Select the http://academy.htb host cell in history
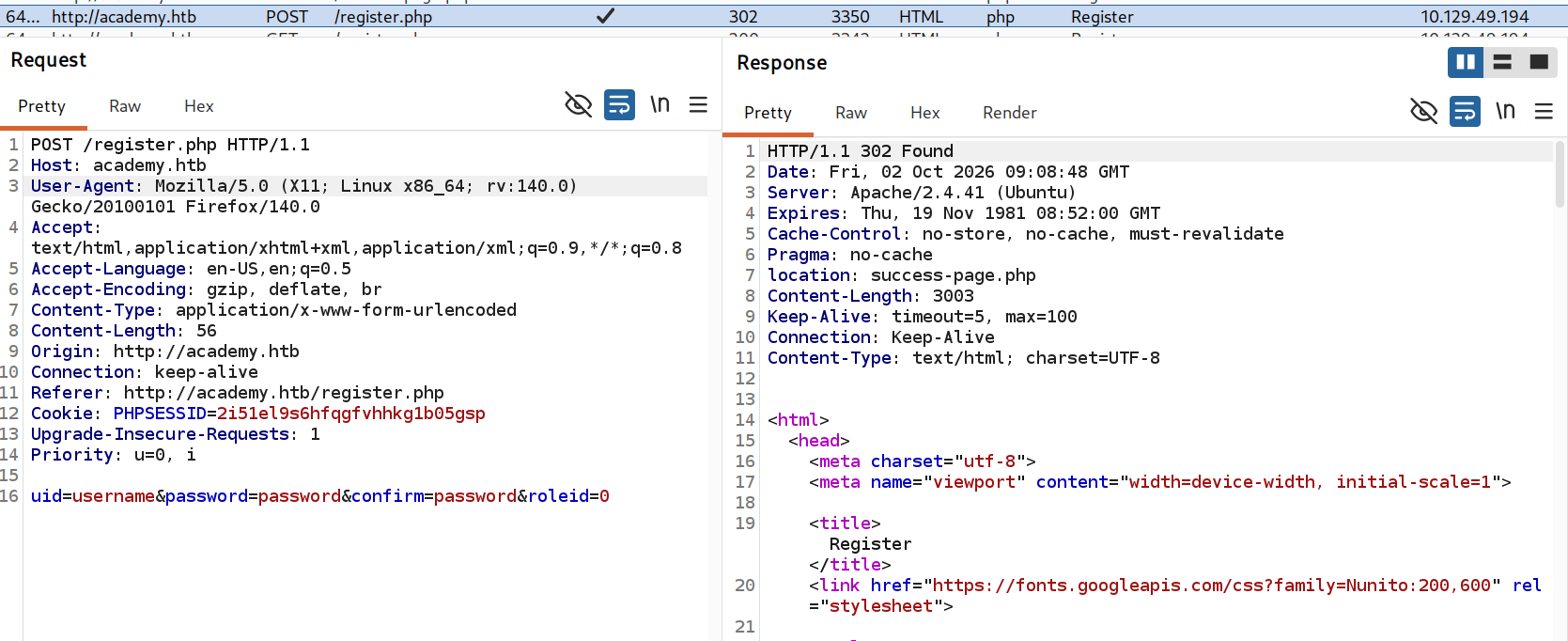 coord(124,17)
